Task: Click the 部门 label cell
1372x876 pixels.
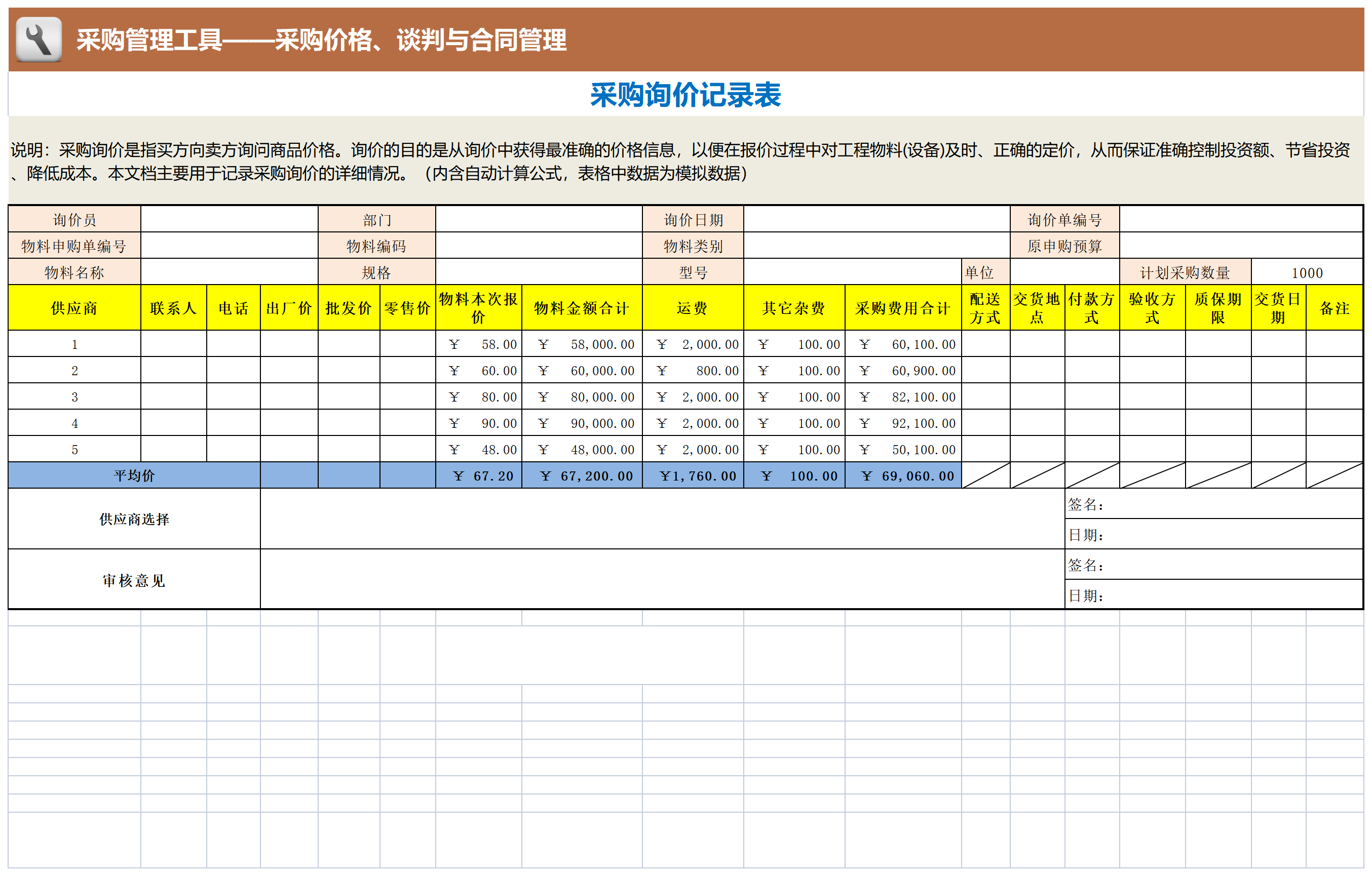Action: [x=376, y=219]
